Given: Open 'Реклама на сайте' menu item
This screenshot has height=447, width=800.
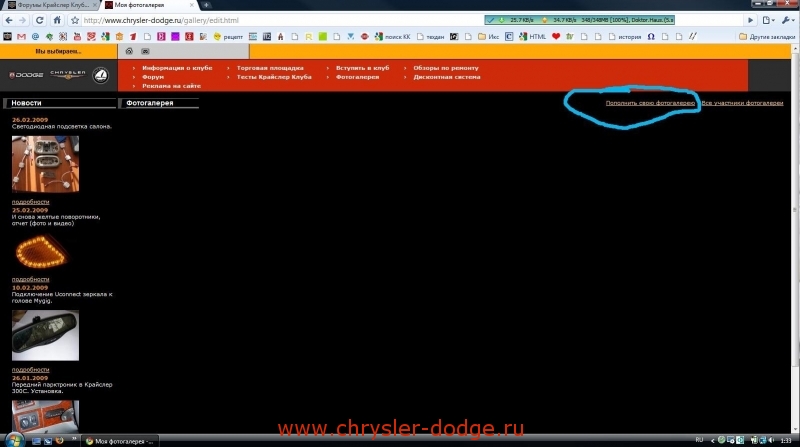Looking at the screenshot, I should click(171, 86).
